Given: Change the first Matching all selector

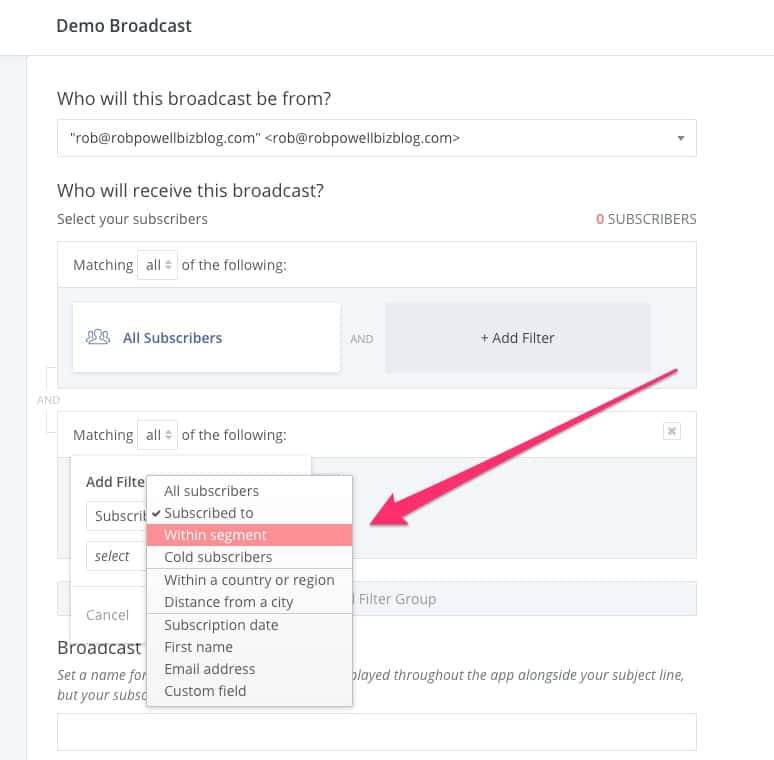Looking at the screenshot, I should pos(157,265).
